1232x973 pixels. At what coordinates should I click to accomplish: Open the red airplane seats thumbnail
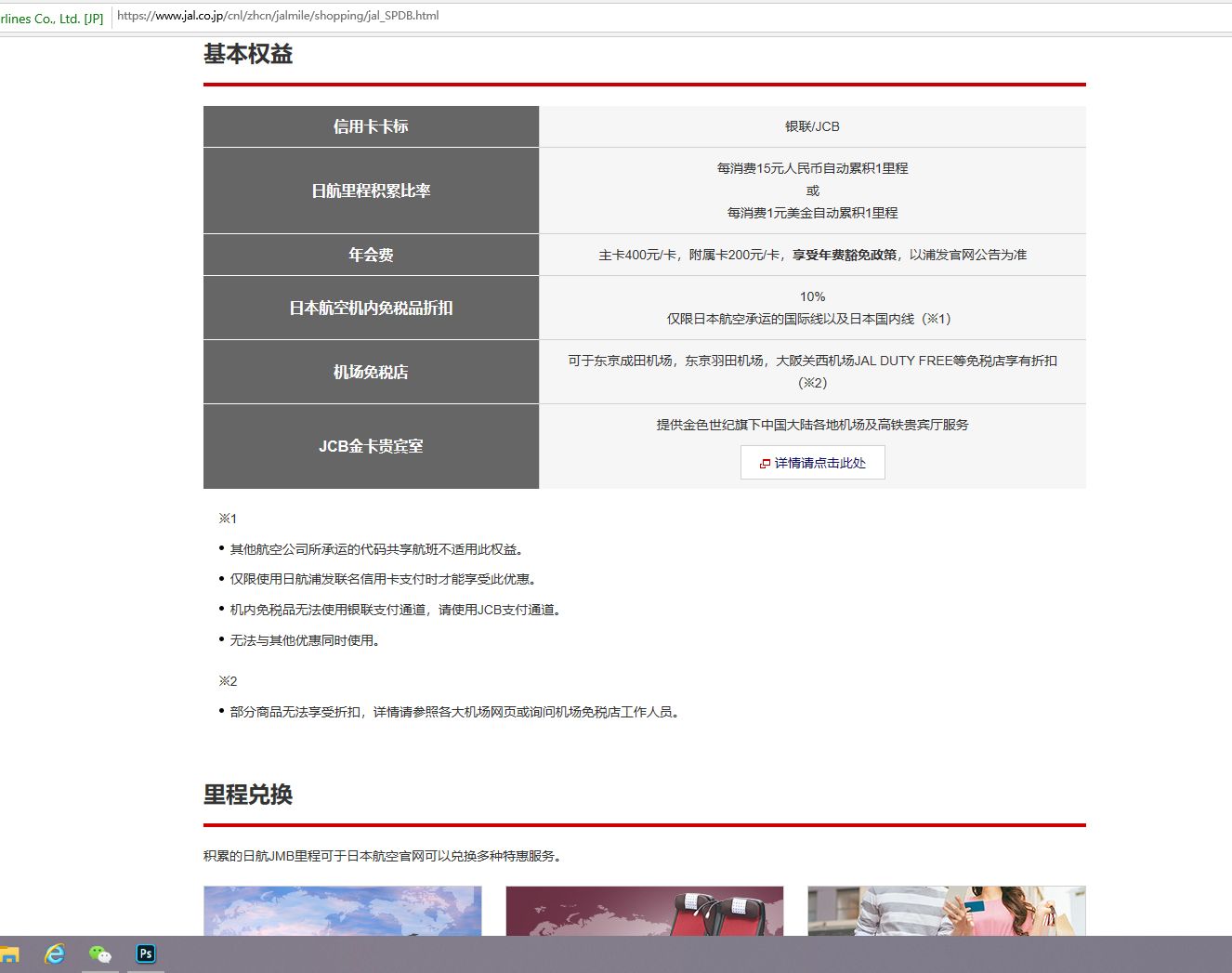[x=645, y=911]
